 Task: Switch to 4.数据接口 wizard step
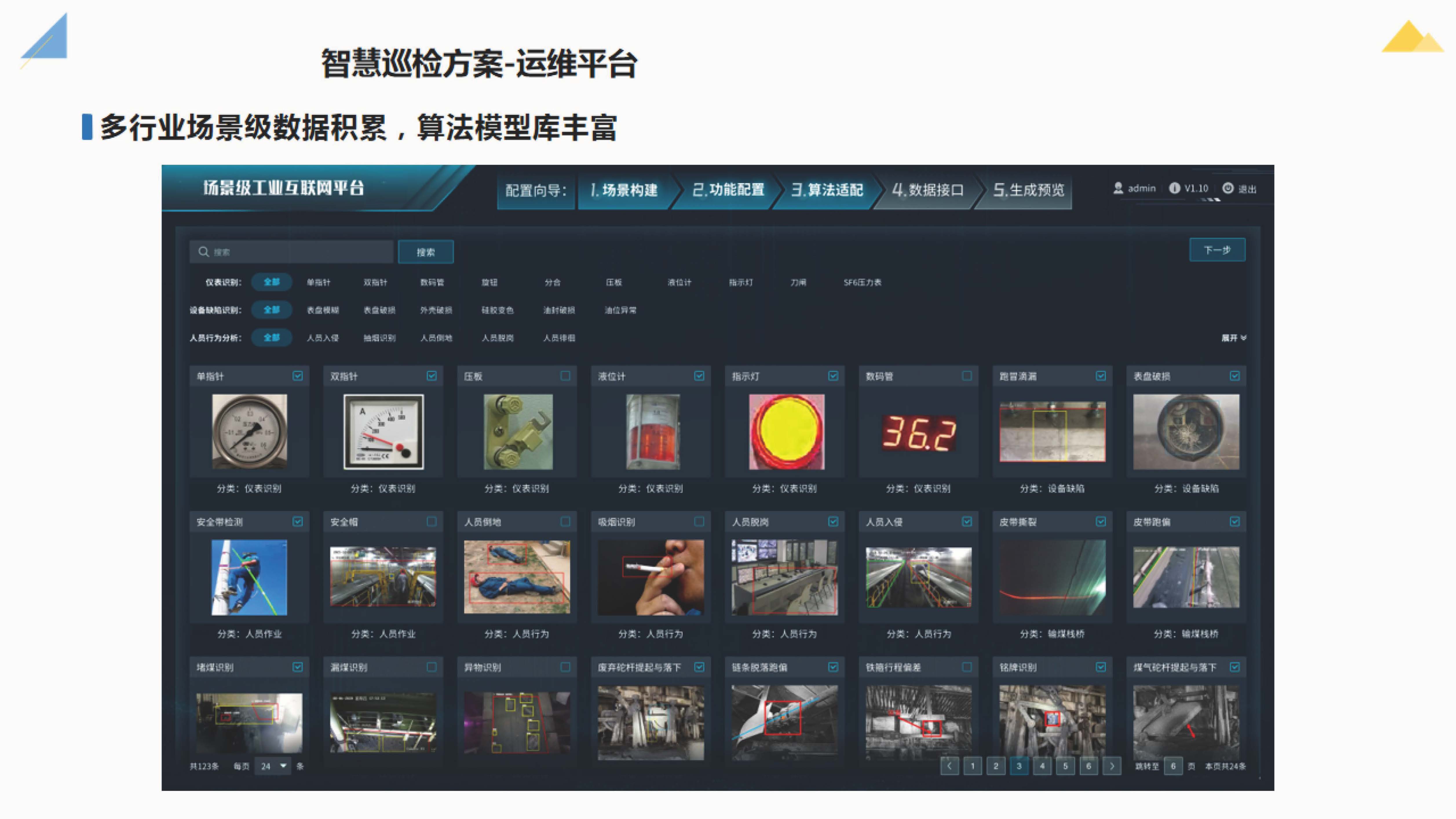[x=927, y=190]
